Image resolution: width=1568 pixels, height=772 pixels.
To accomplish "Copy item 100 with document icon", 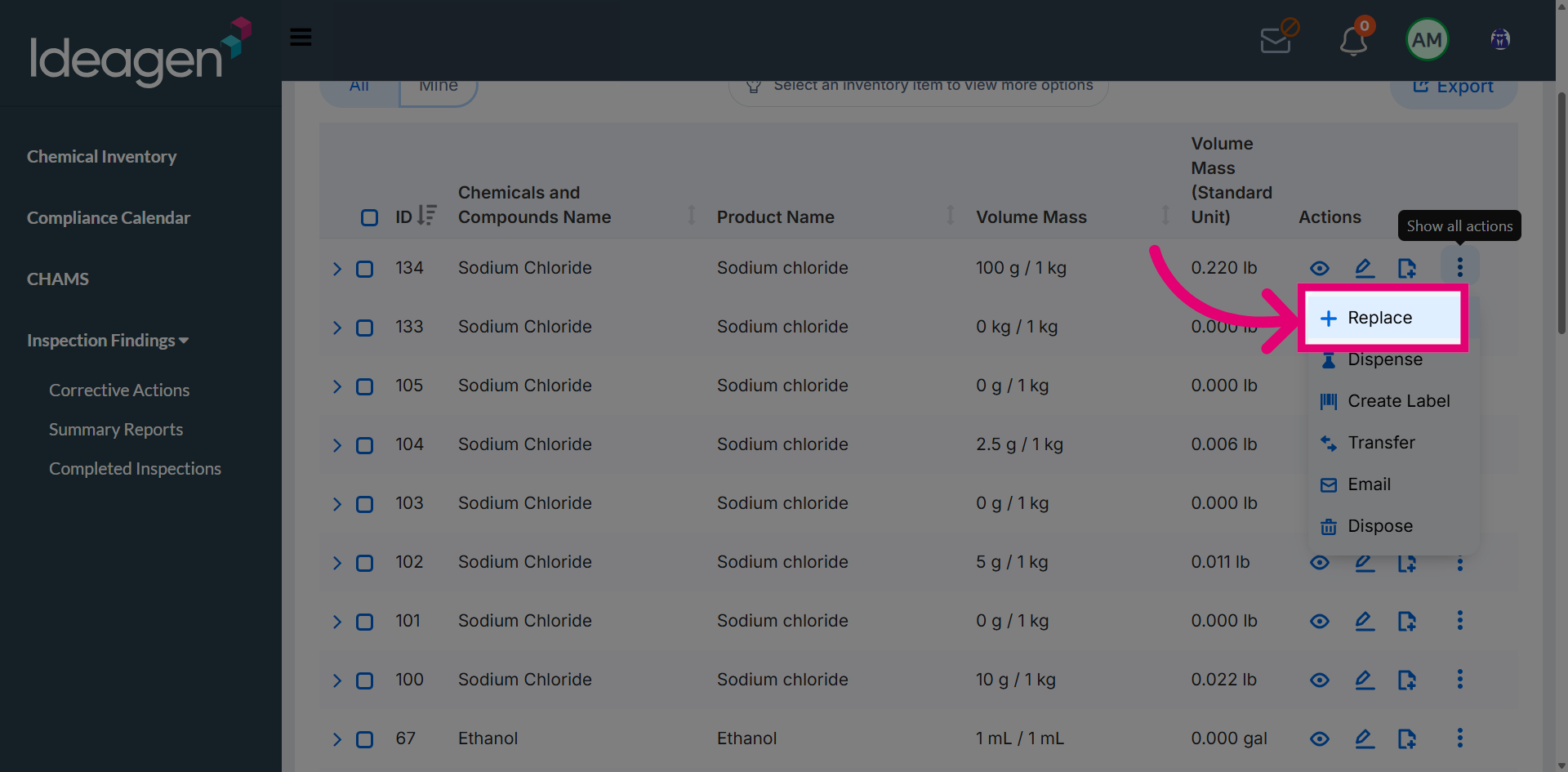I will point(1406,680).
